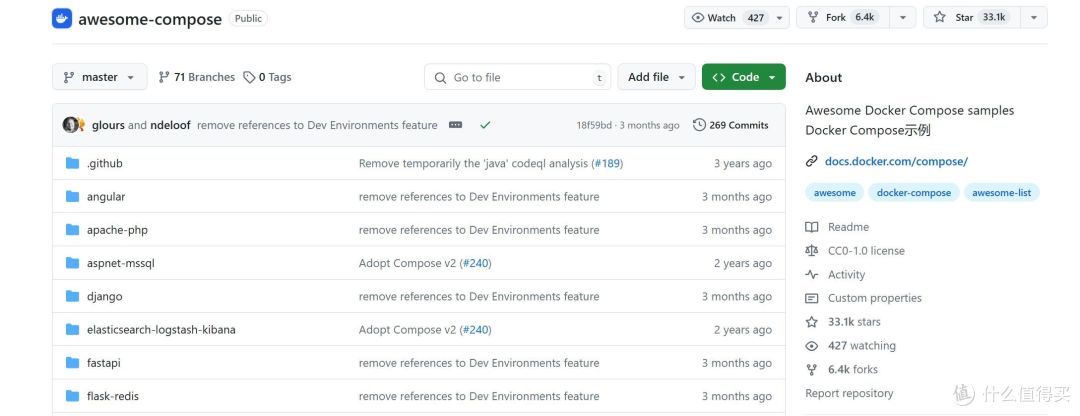1080x416 pixels.
Task: Expand the commit message ellipsis icon
Action: pyautogui.click(x=455, y=125)
